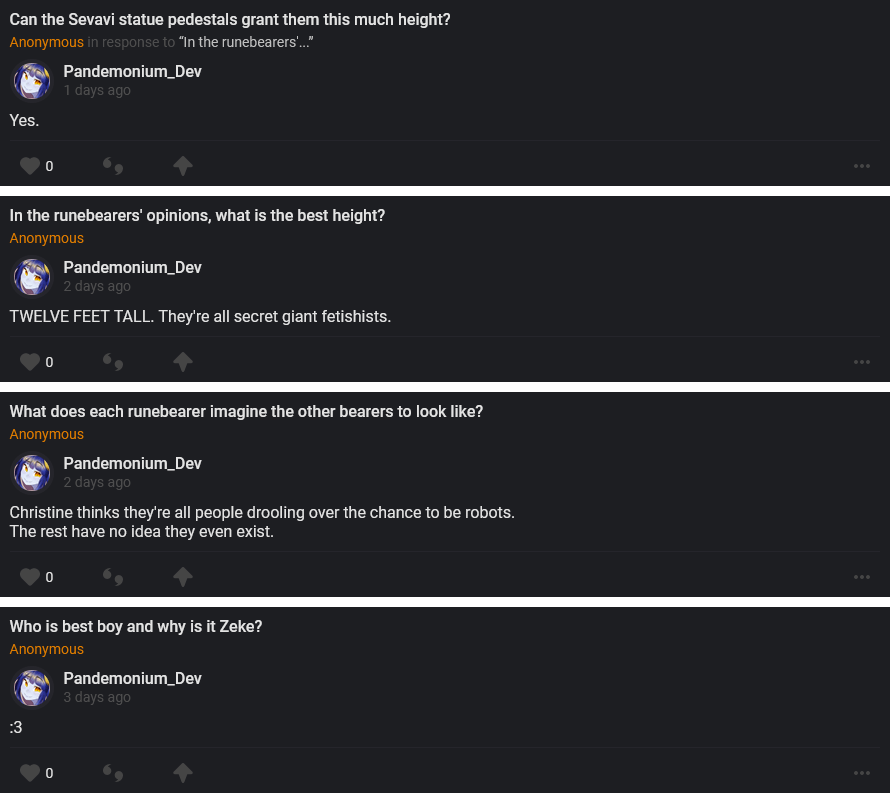Open more options for best height answer
The width and height of the screenshot is (890, 793).
click(x=862, y=362)
